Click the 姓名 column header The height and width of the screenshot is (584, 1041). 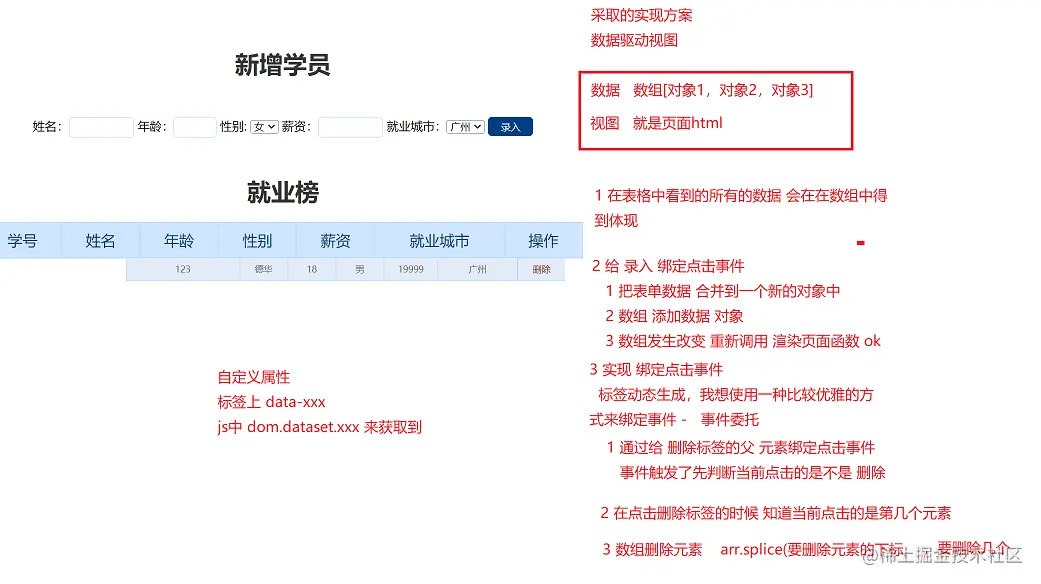(100, 241)
